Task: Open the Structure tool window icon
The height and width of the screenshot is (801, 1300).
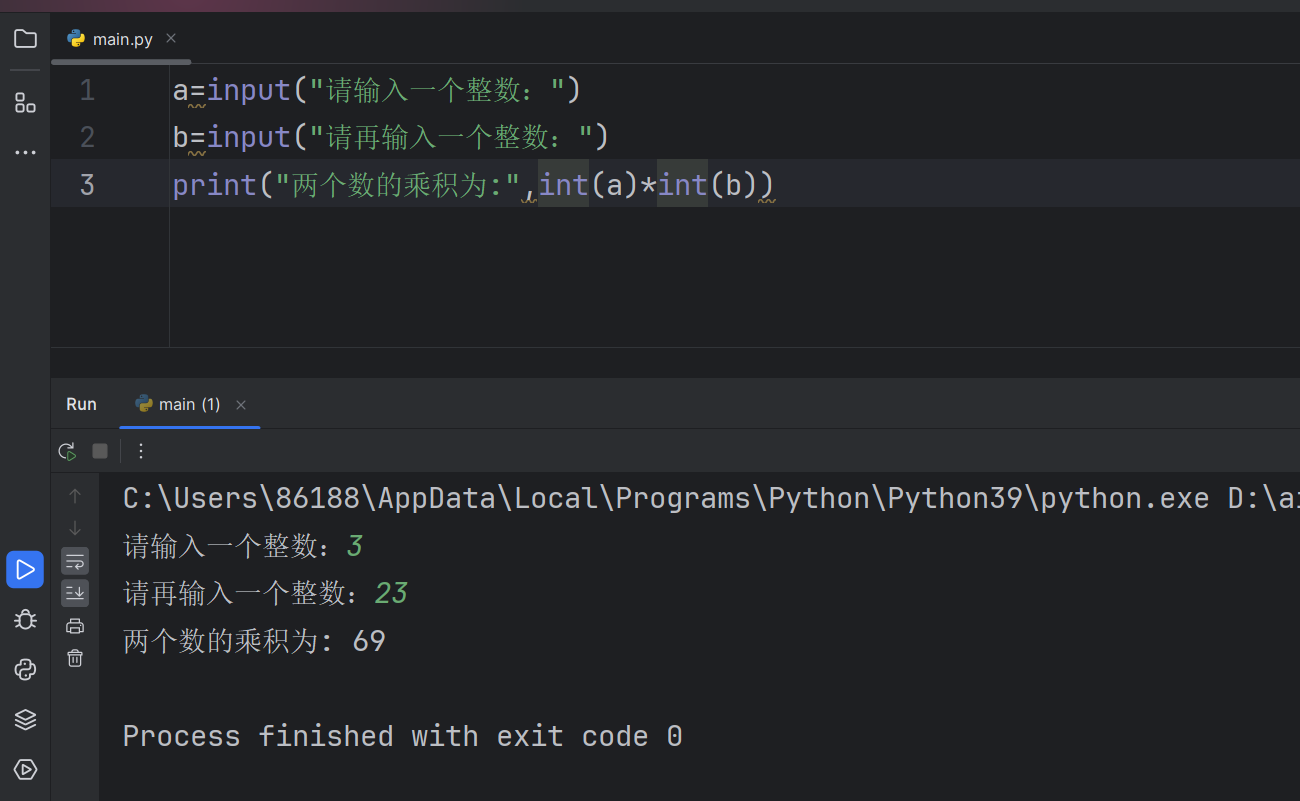Action: (x=25, y=102)
